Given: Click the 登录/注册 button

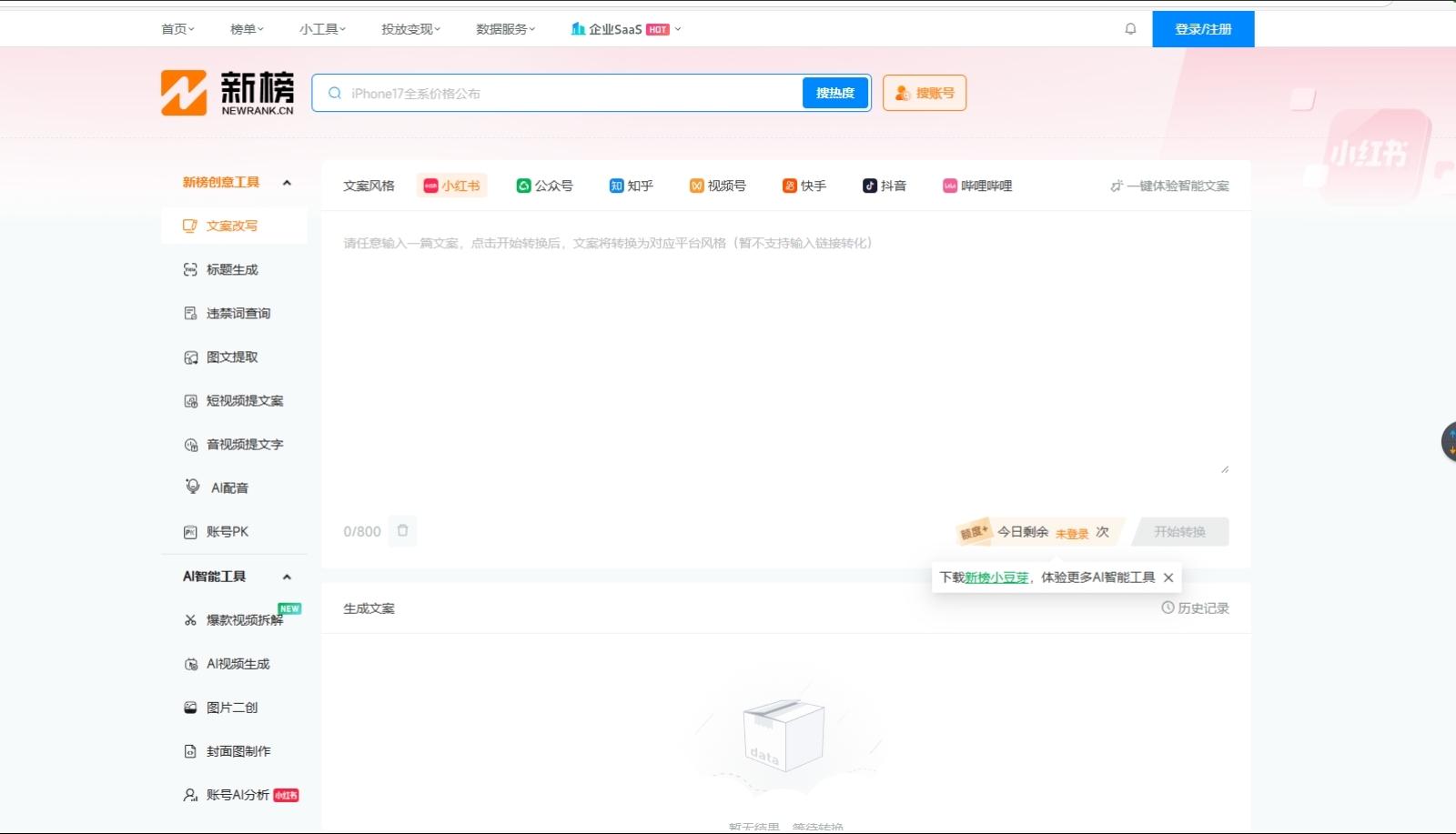Looking at the screenshot, I should (x=1203, y=28).
